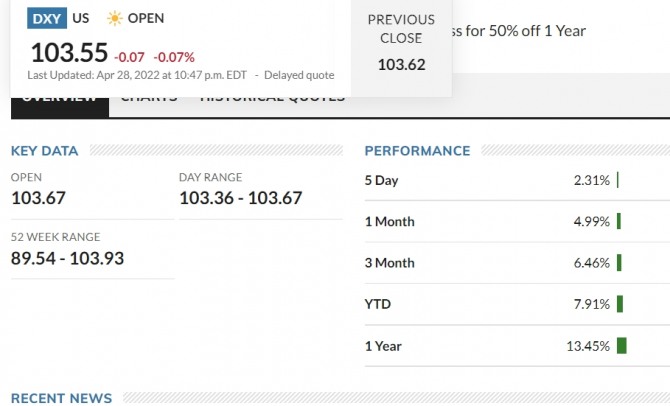This screenshot has height=406, width=670.
Task: Click the 1 Year performance green bar
Action: pyautogui.click(x=622, y=346)
